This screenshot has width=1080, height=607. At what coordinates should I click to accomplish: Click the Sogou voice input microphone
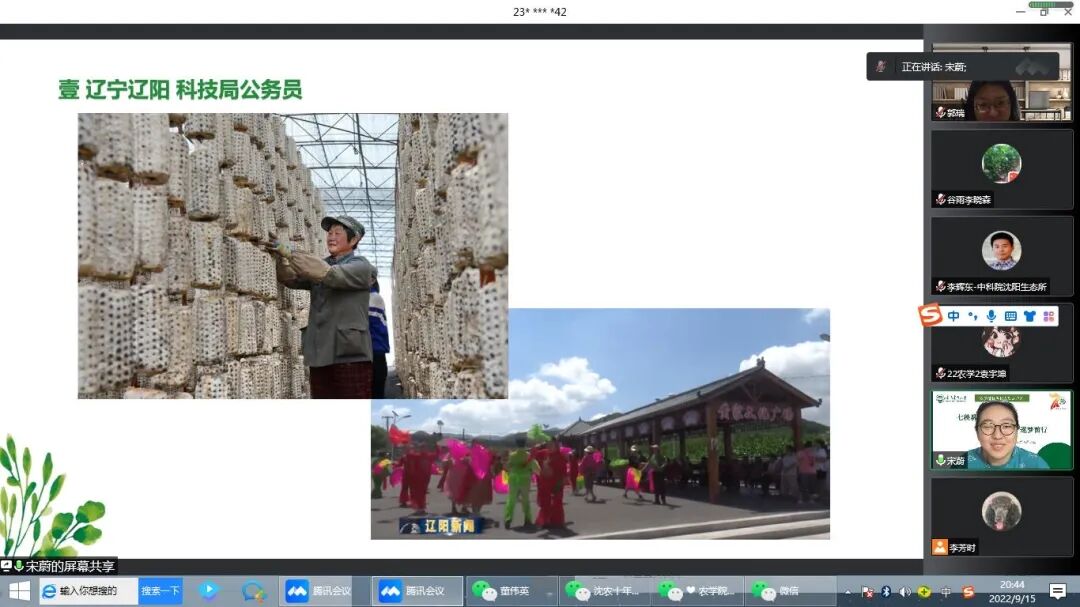(991, 316)
